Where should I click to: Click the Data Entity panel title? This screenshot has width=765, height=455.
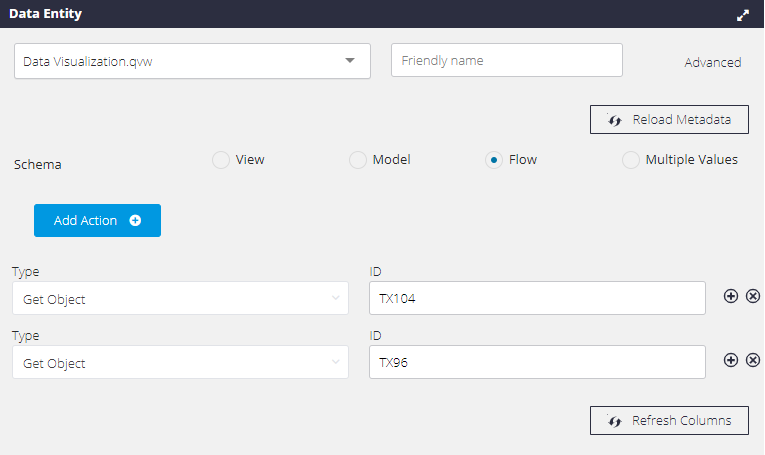[x=45, y=14]
